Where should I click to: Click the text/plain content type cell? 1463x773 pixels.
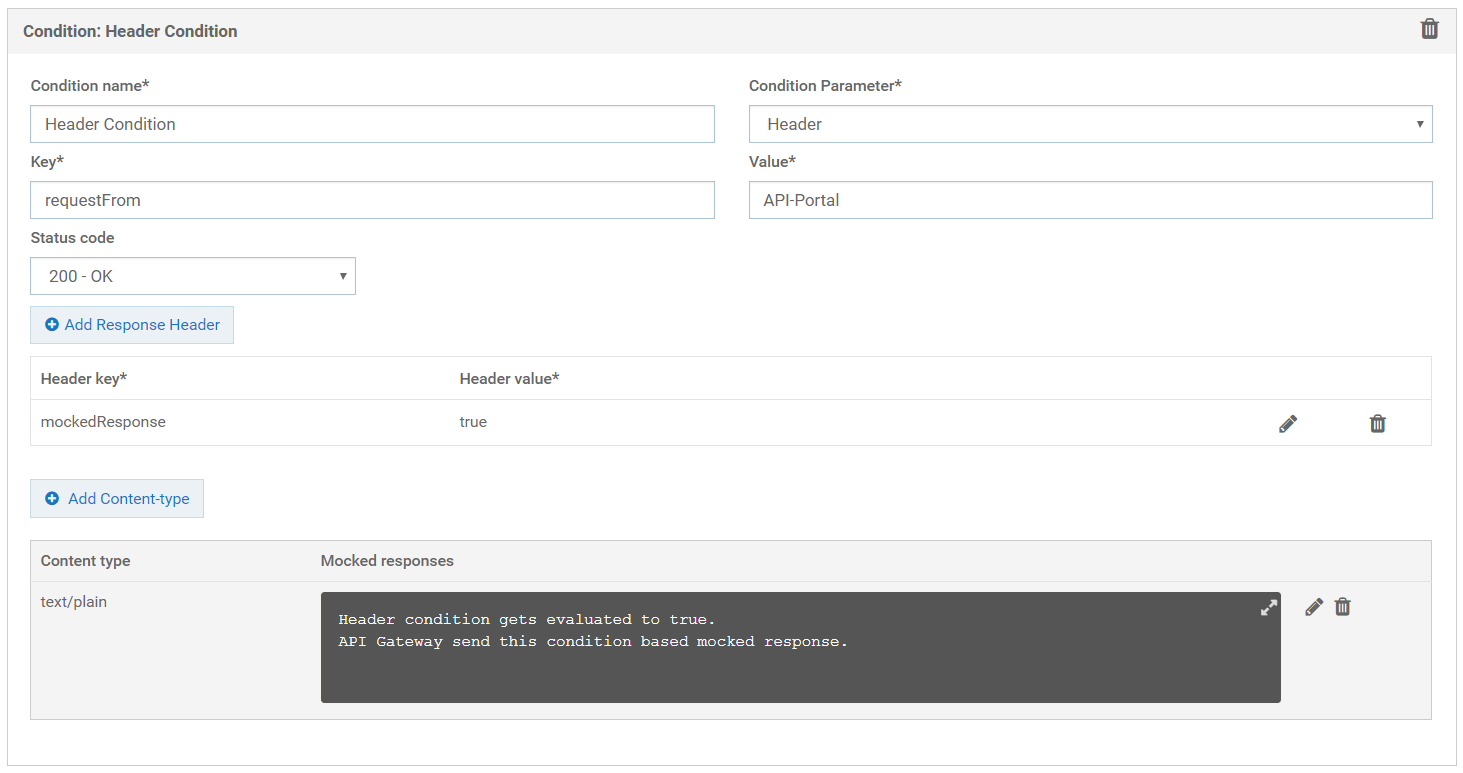[74, 602]
